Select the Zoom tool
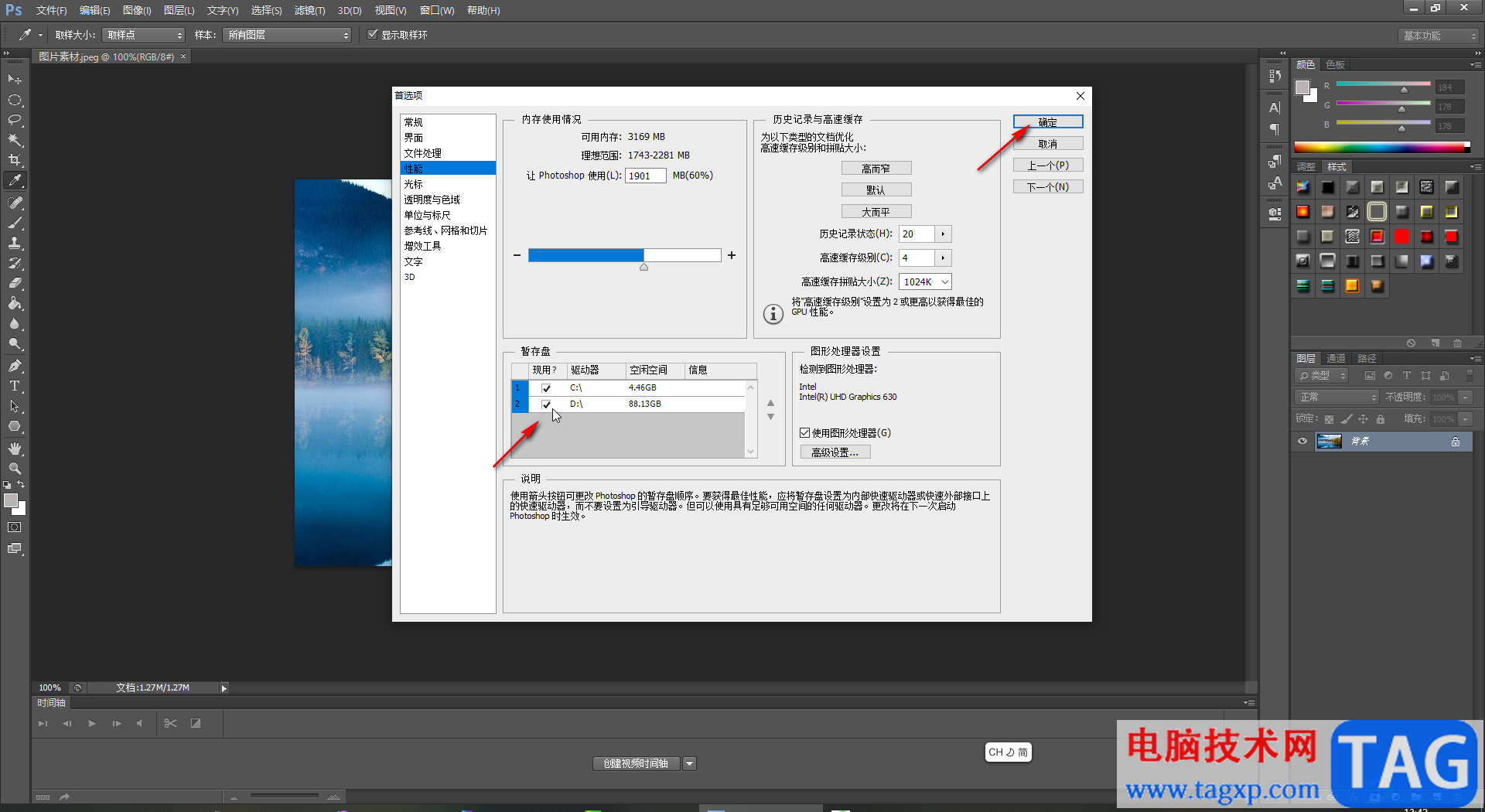Image resolution: width=1485 pixels, height=812 pixels. point(15,469)
